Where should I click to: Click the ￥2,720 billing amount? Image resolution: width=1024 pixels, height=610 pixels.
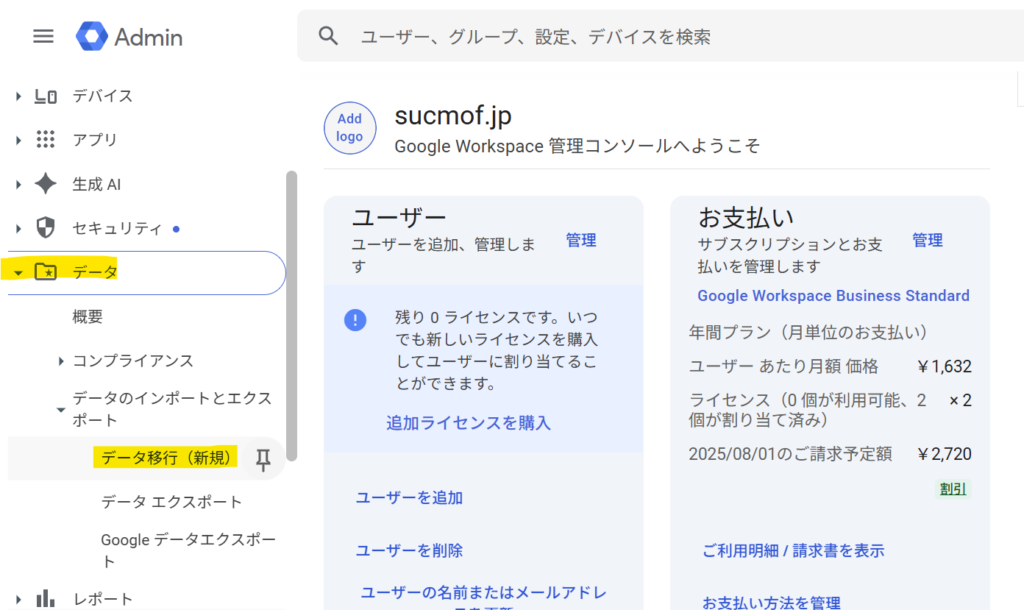coord(944,454)
